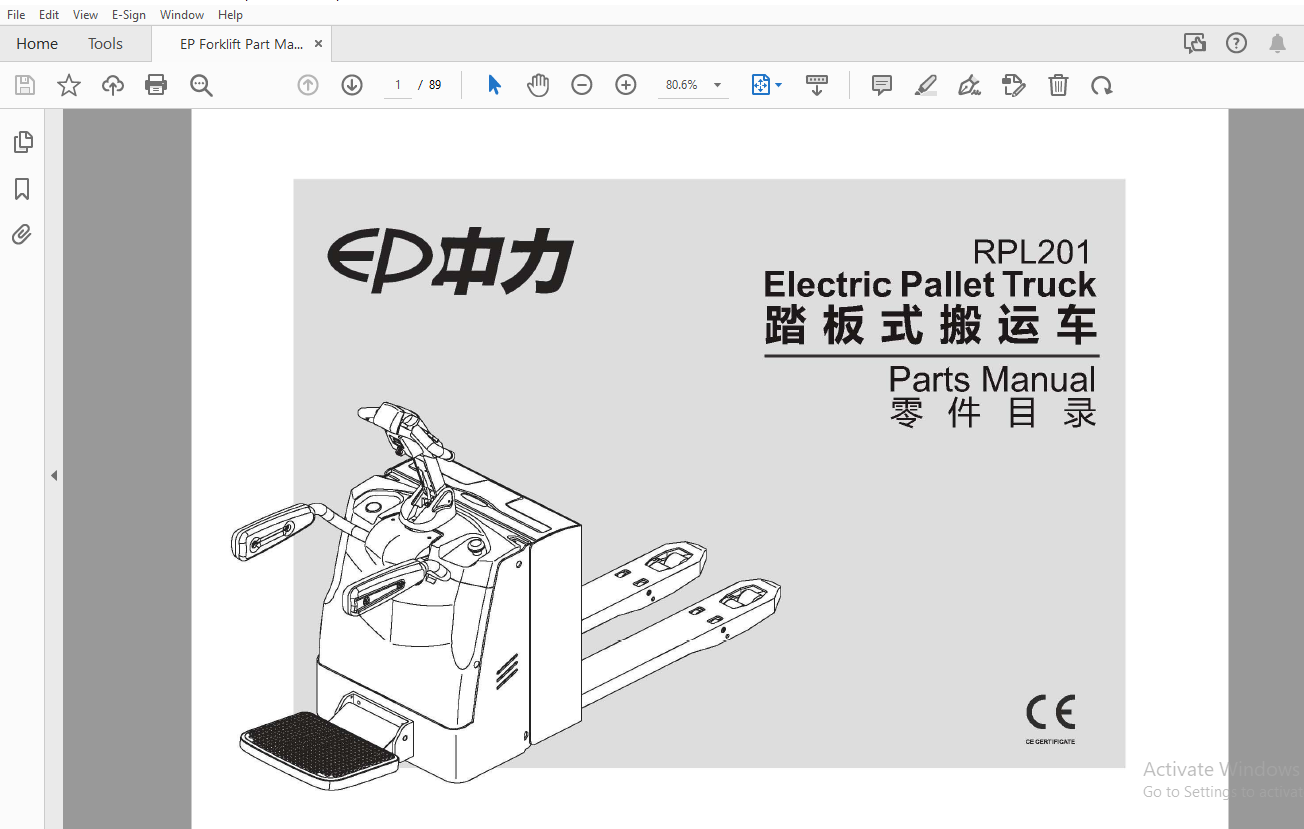
Task: Open the edit/stamp tool icon
Action: (1014, 85)
